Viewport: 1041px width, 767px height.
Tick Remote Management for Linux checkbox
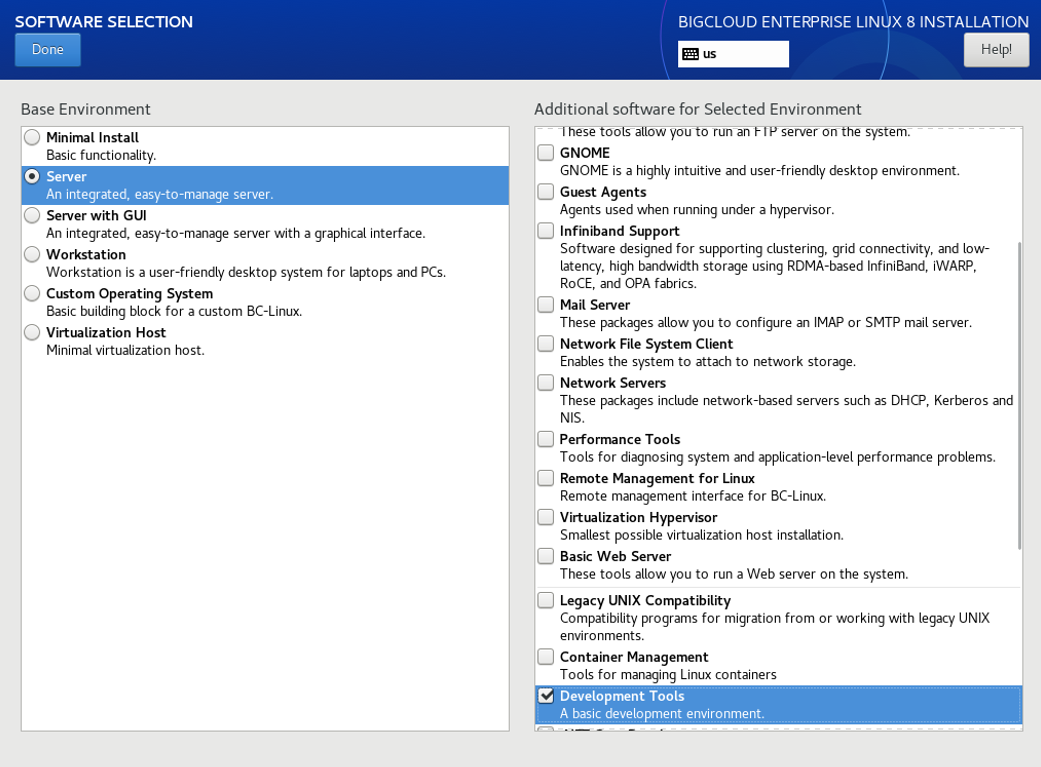(x=546, y=479)
